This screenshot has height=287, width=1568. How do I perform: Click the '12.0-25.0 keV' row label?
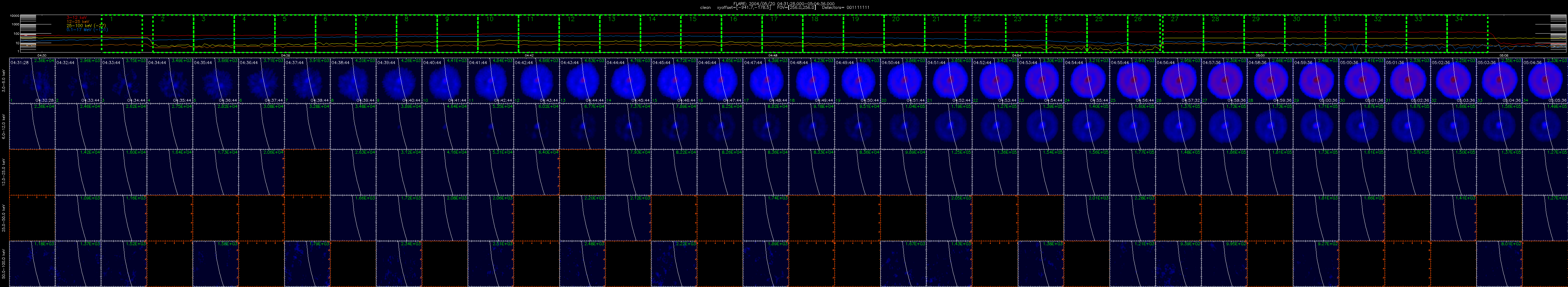tap(4, 172)
